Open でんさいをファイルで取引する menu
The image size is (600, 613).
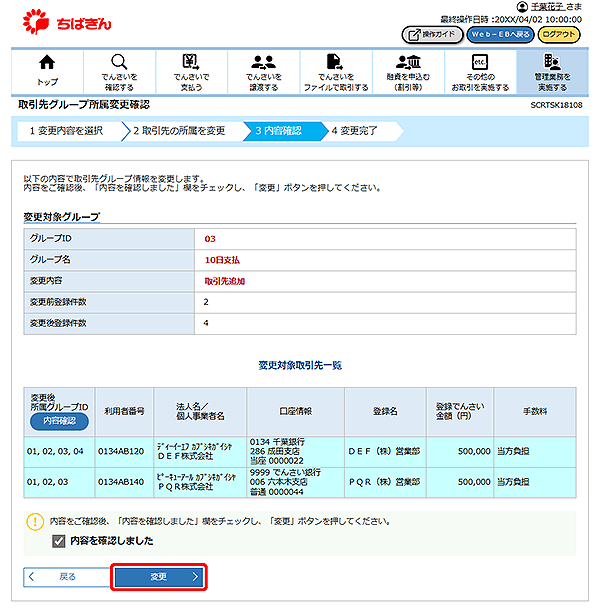pyautogui.click(x=336, y=69)
